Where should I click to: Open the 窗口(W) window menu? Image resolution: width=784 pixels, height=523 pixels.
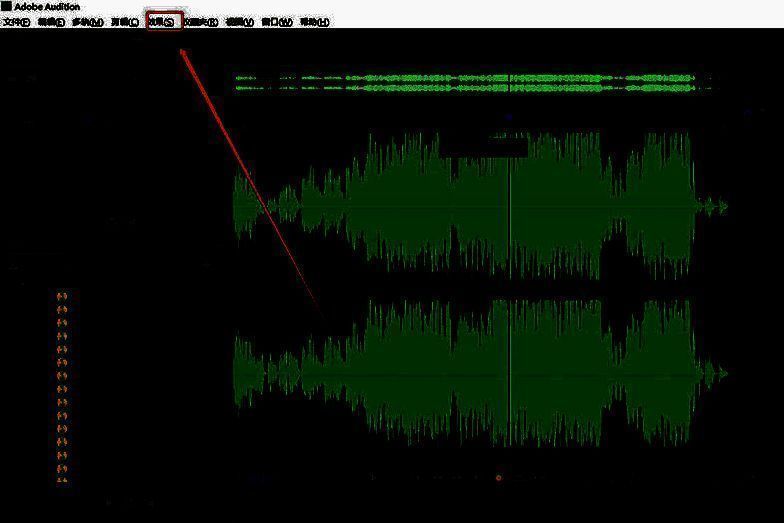tap(277, 22)
